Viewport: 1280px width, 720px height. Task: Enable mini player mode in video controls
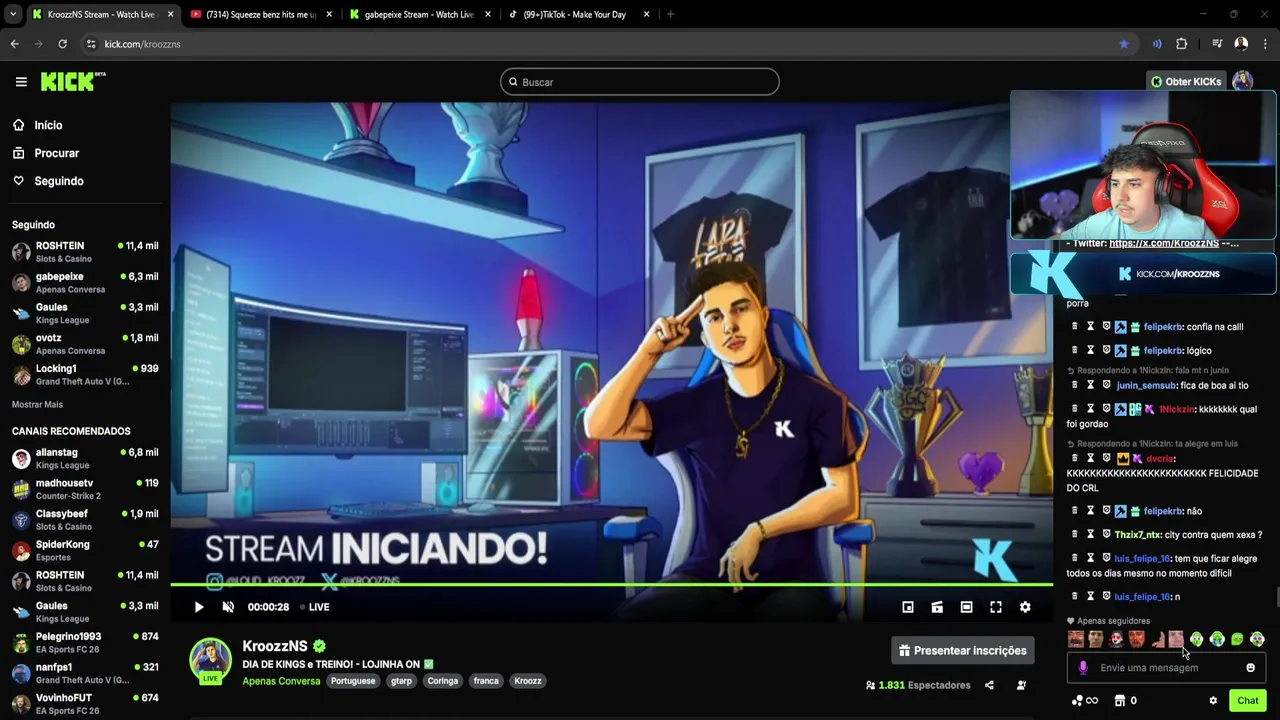908,607
